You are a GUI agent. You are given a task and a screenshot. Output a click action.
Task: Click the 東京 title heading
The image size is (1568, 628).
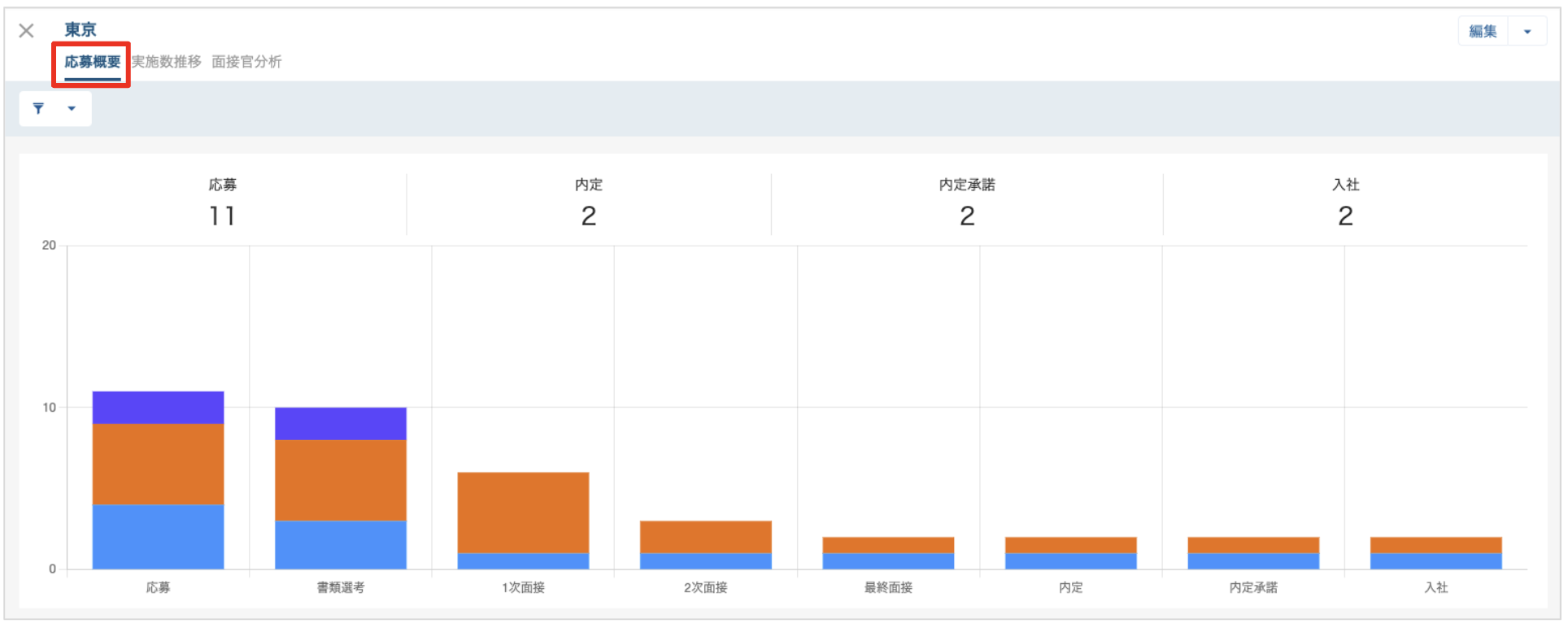pos(81,30)
